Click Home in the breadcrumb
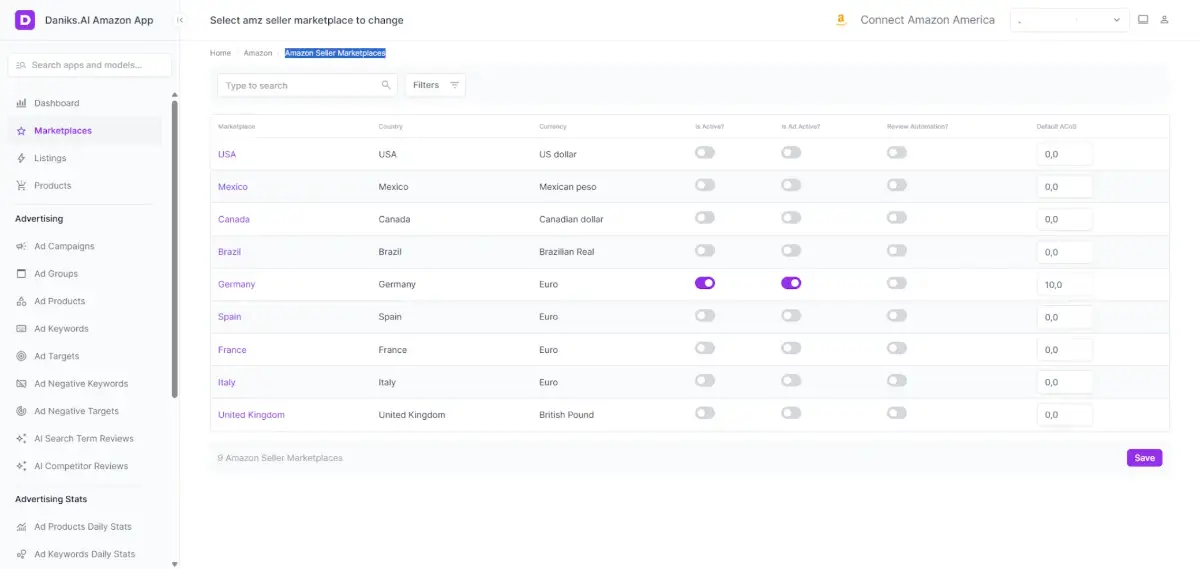Screen dimensions: 1200x569 [220, 53]
